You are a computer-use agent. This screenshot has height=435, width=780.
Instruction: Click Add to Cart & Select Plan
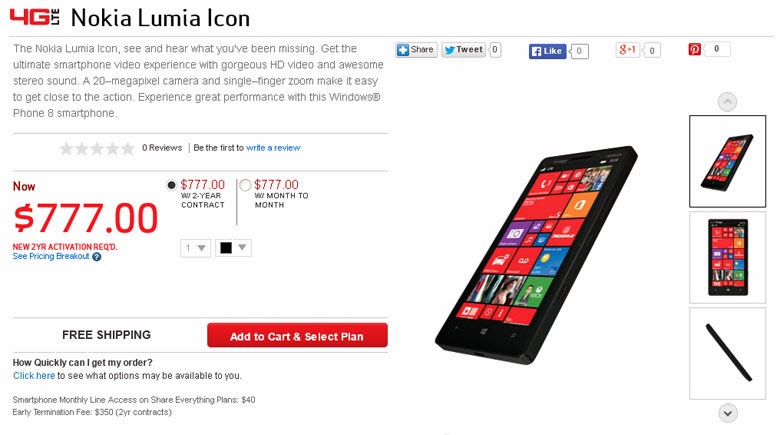[297, 336]
